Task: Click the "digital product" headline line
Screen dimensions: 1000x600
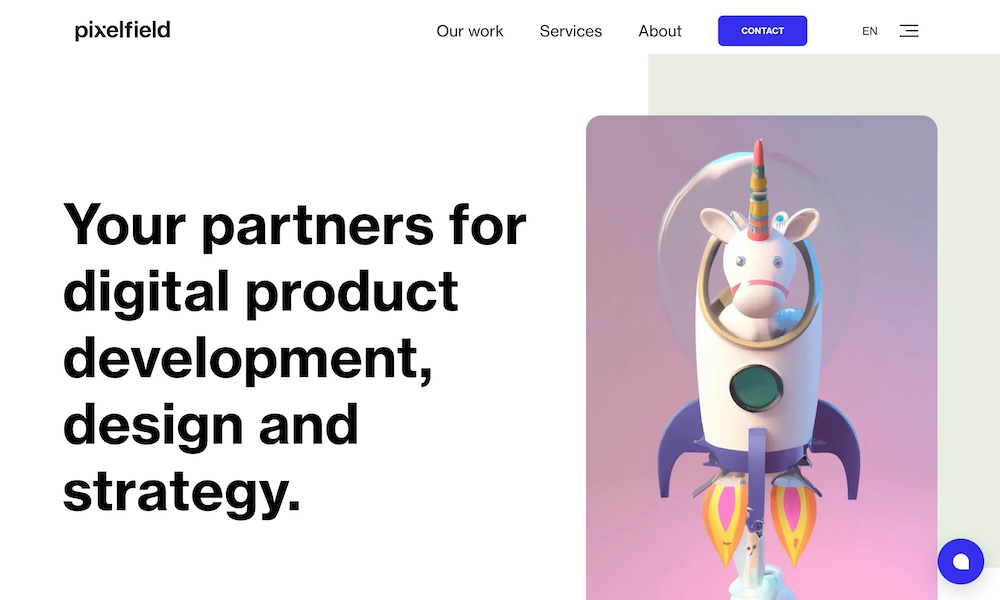Action: (261, 291)
